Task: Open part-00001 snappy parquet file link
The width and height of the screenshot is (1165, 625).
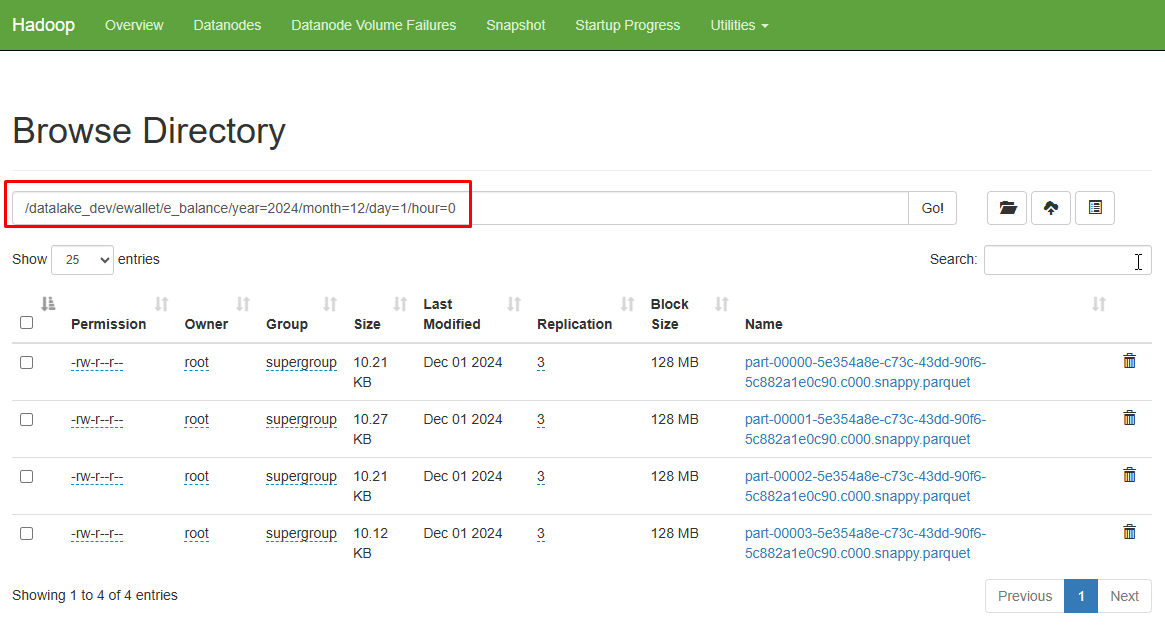Action: [866, 430]
